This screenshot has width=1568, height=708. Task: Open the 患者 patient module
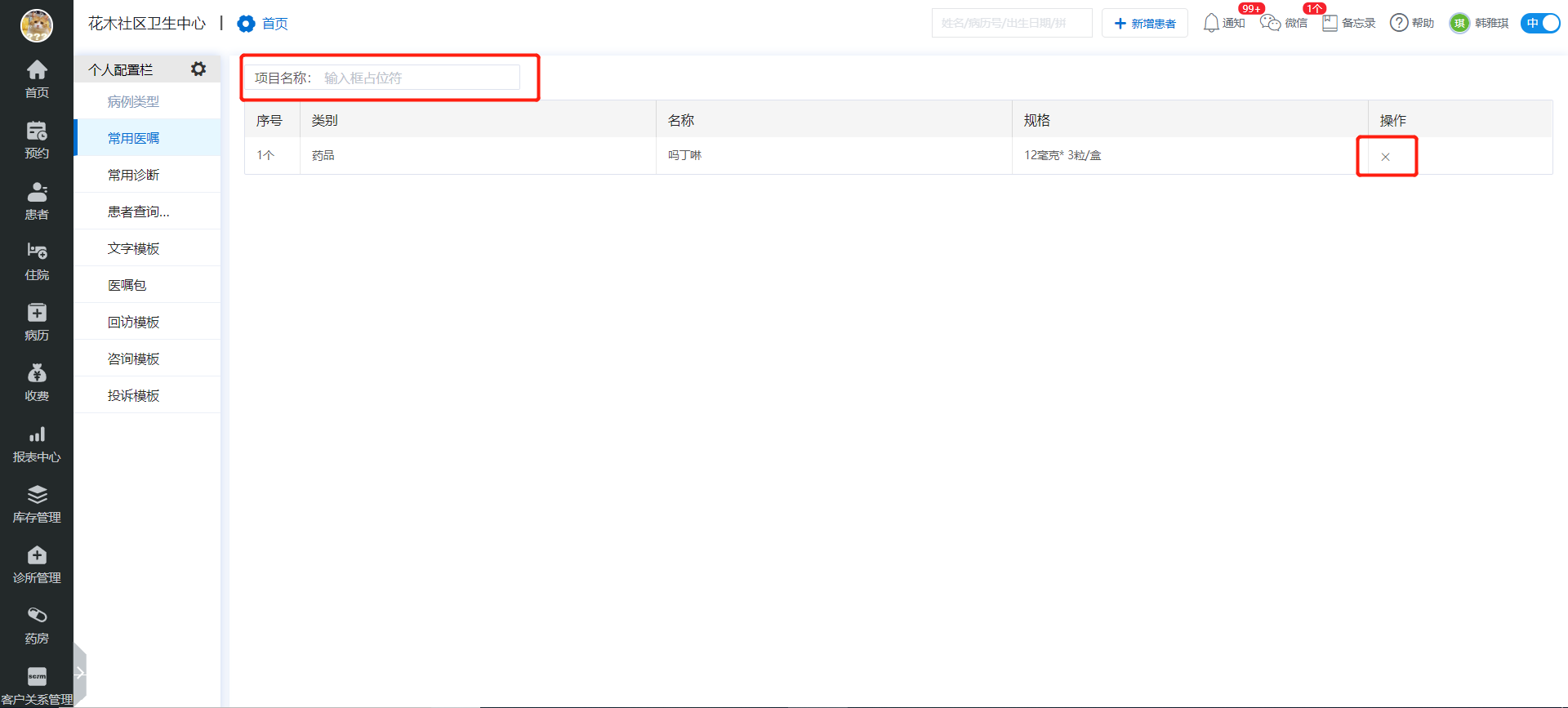[x=37, y=201]
